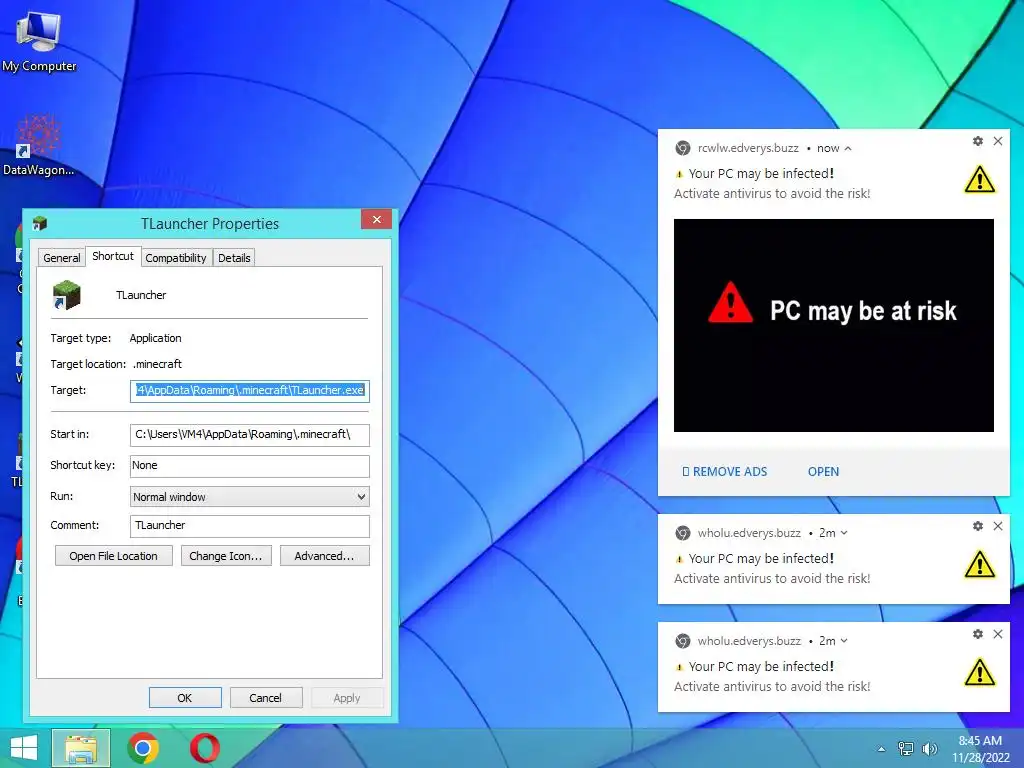
Task: Open File Explorer from the taskbar
Action: [x=81, y=748]
